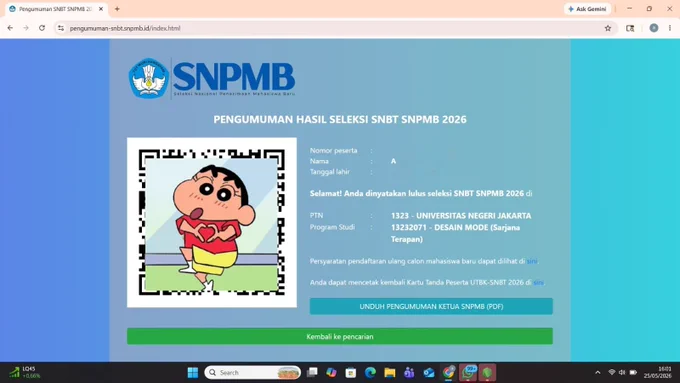Open WhatsApp from the taskbar
This screenshot has width=680, height=383.
pos(468,373)
